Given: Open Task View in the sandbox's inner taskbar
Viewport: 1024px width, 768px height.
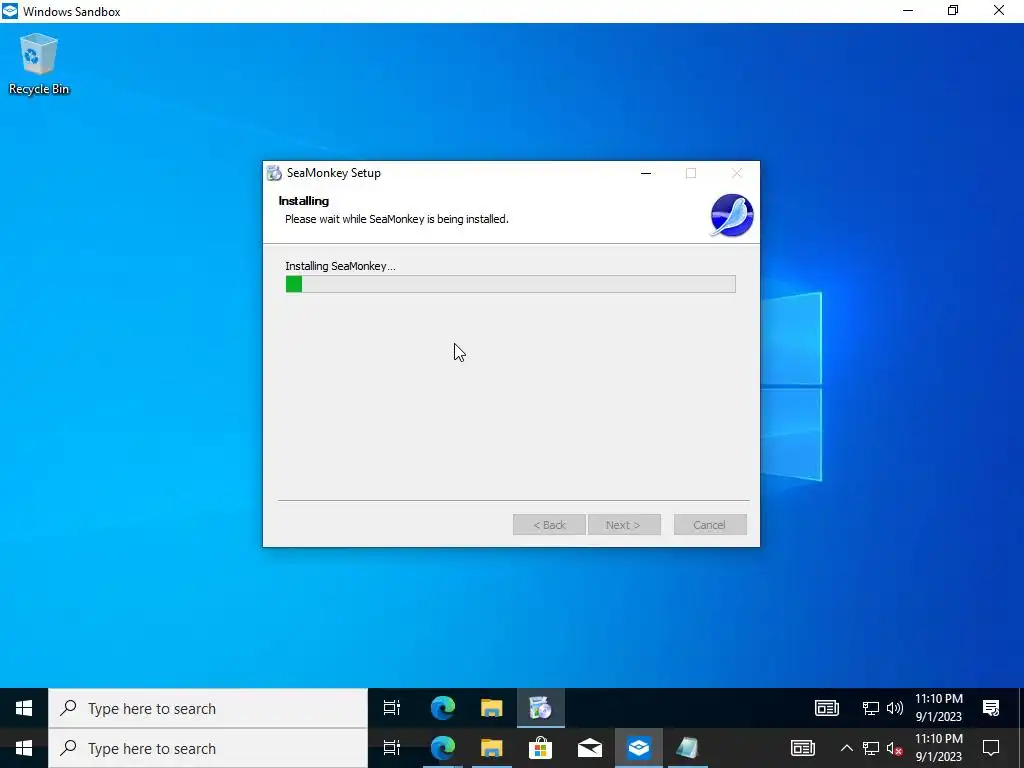Looking at the screenshot, I should pos(392,708).
